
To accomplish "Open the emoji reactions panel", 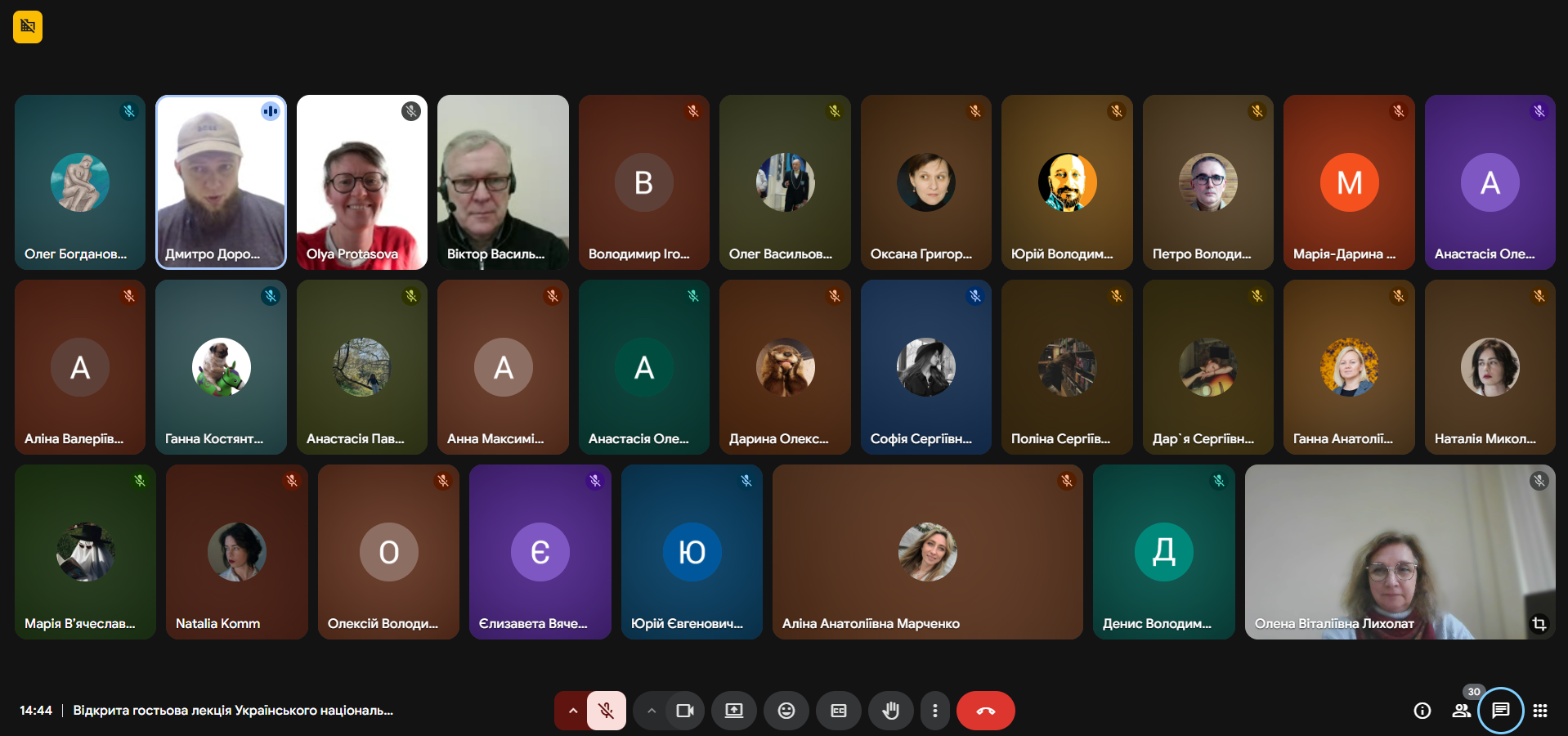I will (x=786, y=711).
